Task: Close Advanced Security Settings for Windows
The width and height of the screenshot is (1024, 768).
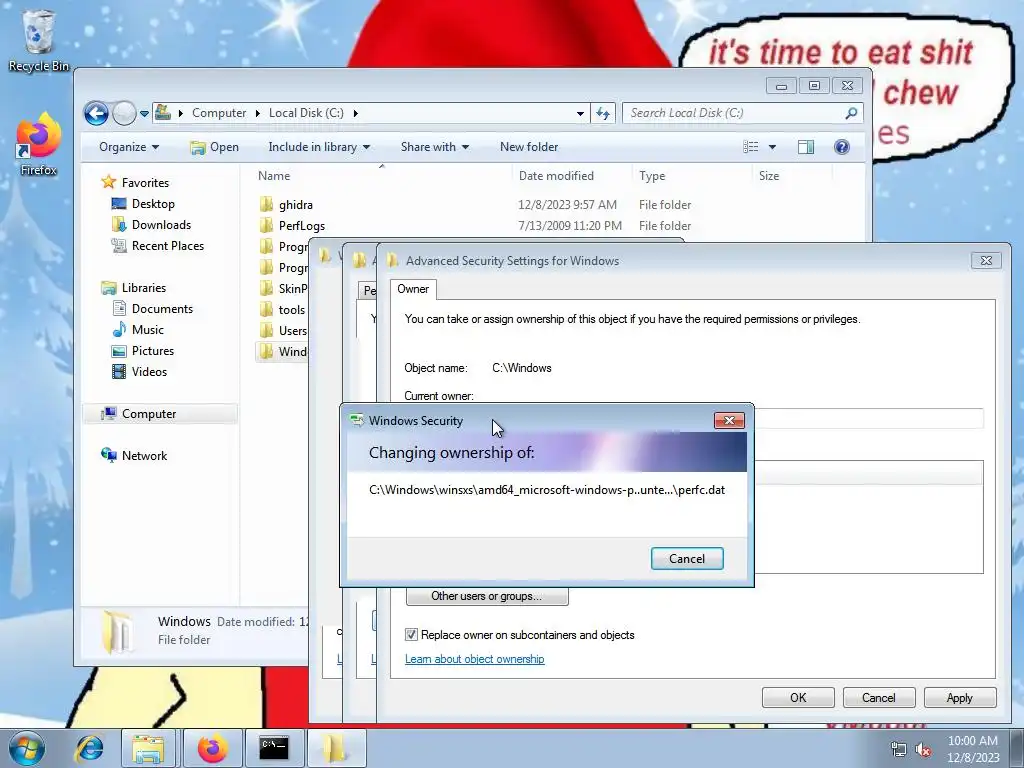Action: tap(986, 261)
